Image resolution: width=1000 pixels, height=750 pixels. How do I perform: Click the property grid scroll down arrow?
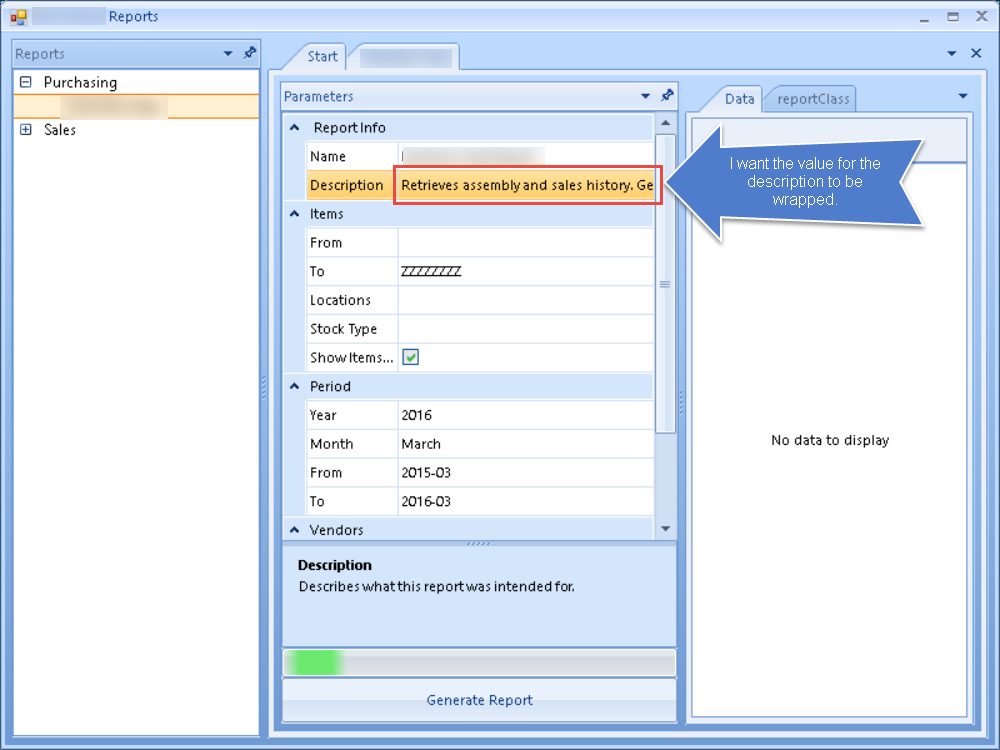665,529
